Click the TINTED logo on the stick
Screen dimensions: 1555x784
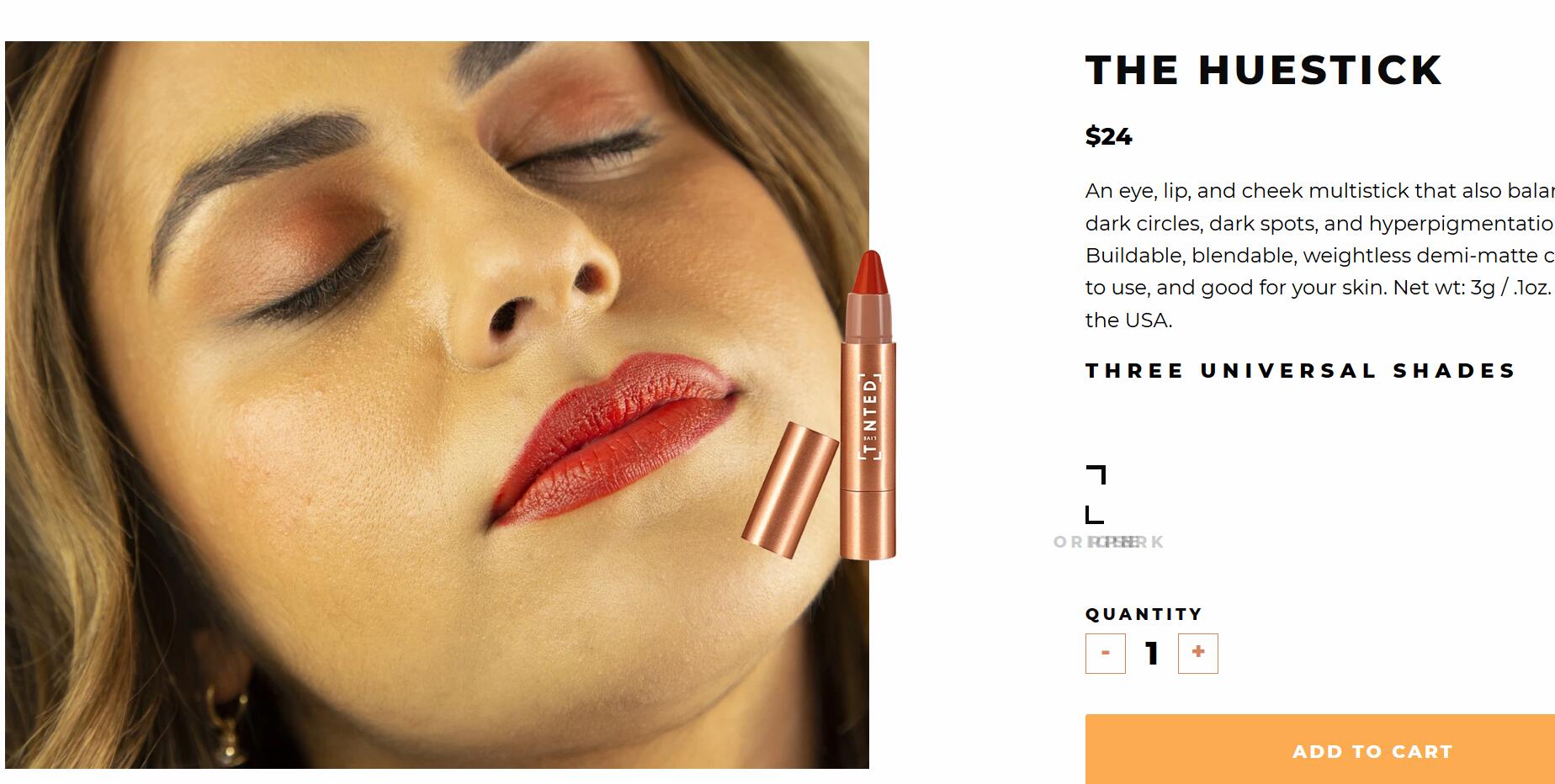[870, 416]
